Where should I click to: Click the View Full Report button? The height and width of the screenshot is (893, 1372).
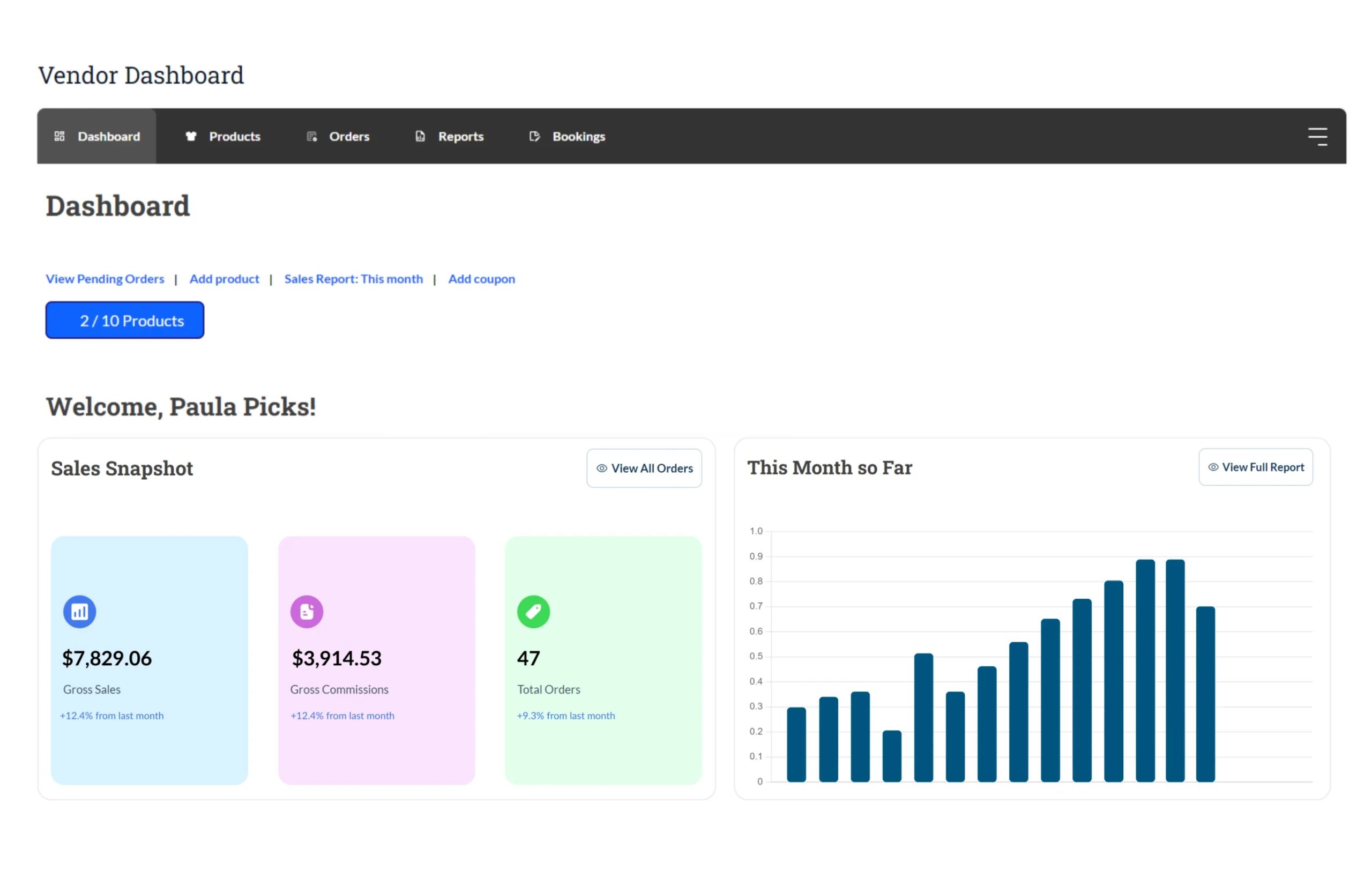(x=1256, y=467)
